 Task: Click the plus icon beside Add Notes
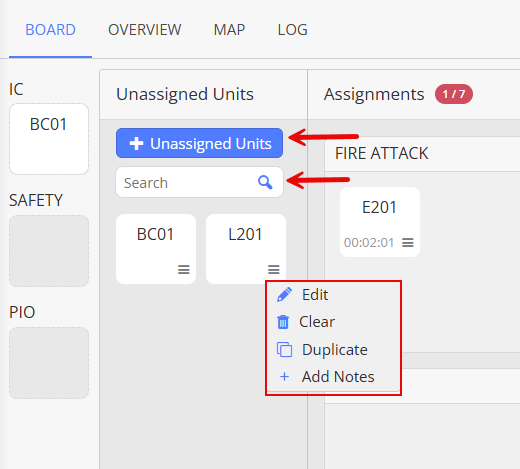(284, 377)
